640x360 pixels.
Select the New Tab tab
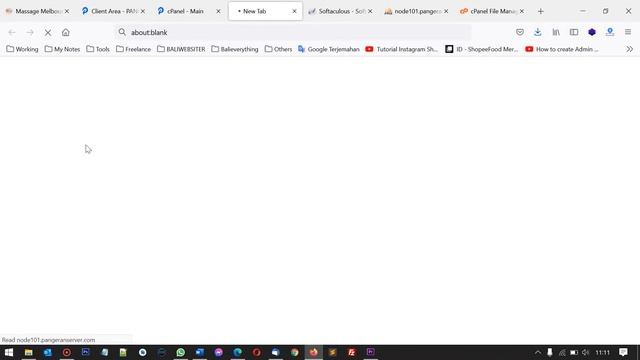pyautogui.click(x=265, y=11)
